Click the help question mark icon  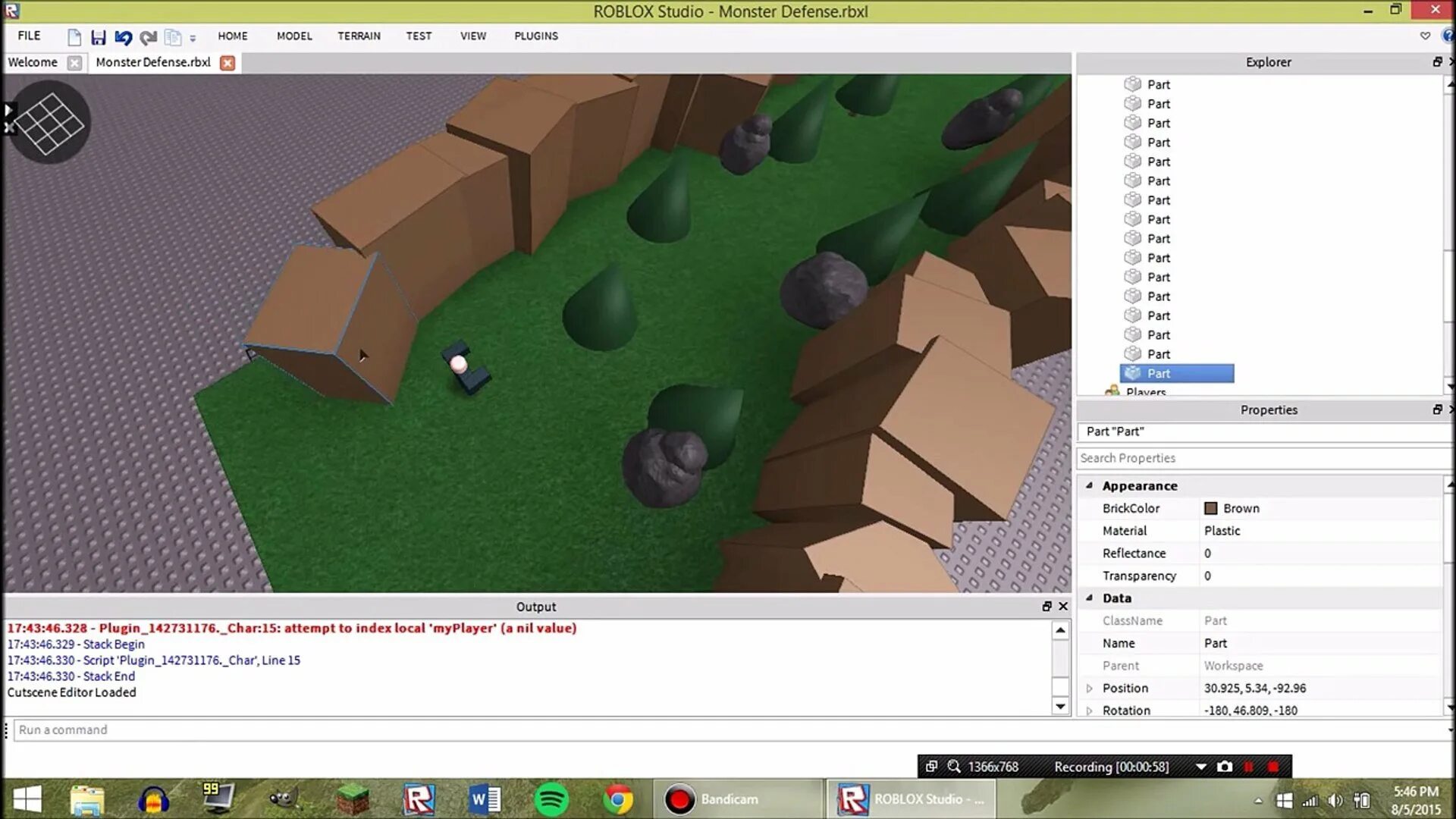(1448, 36)
